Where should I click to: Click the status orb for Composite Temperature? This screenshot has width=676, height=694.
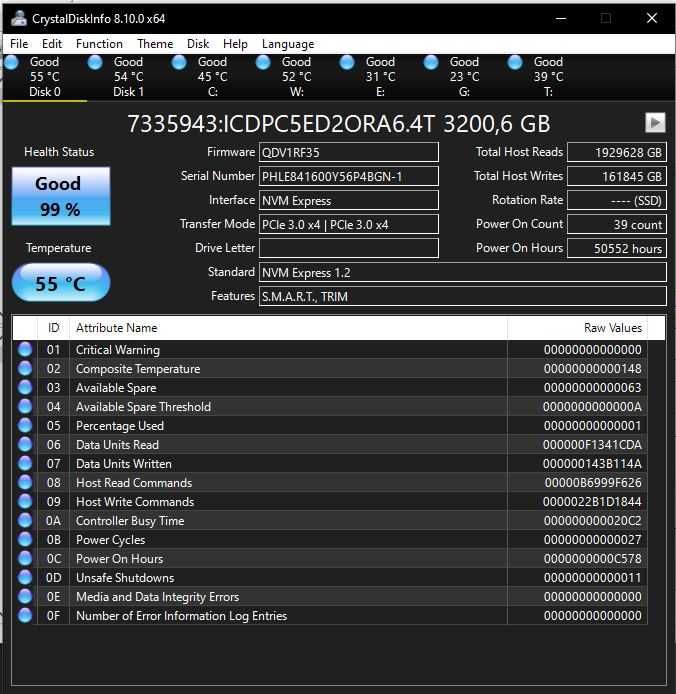(x=25, y=369)
